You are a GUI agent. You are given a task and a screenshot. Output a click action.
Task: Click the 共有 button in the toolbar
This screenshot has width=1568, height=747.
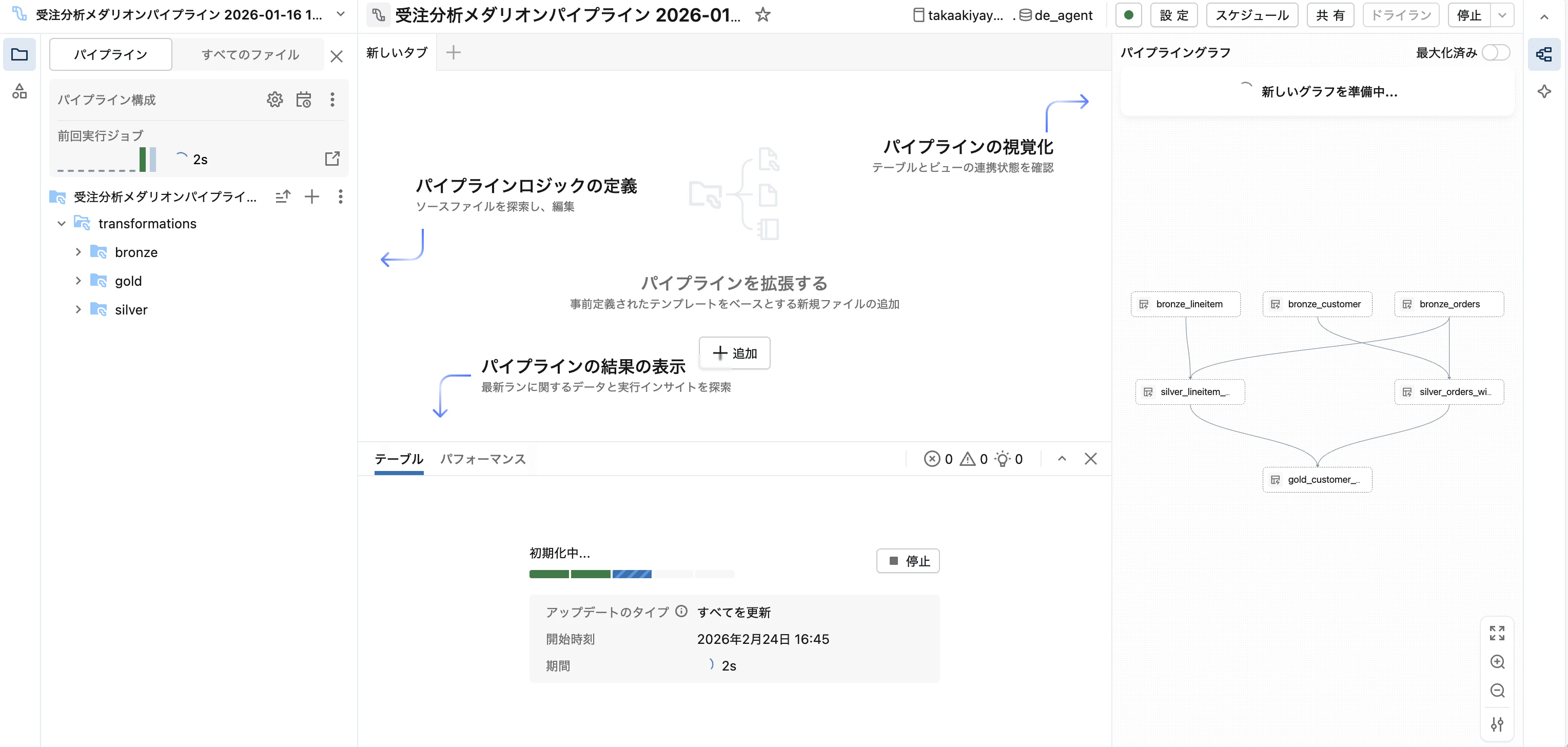[x=1330, y=14]
